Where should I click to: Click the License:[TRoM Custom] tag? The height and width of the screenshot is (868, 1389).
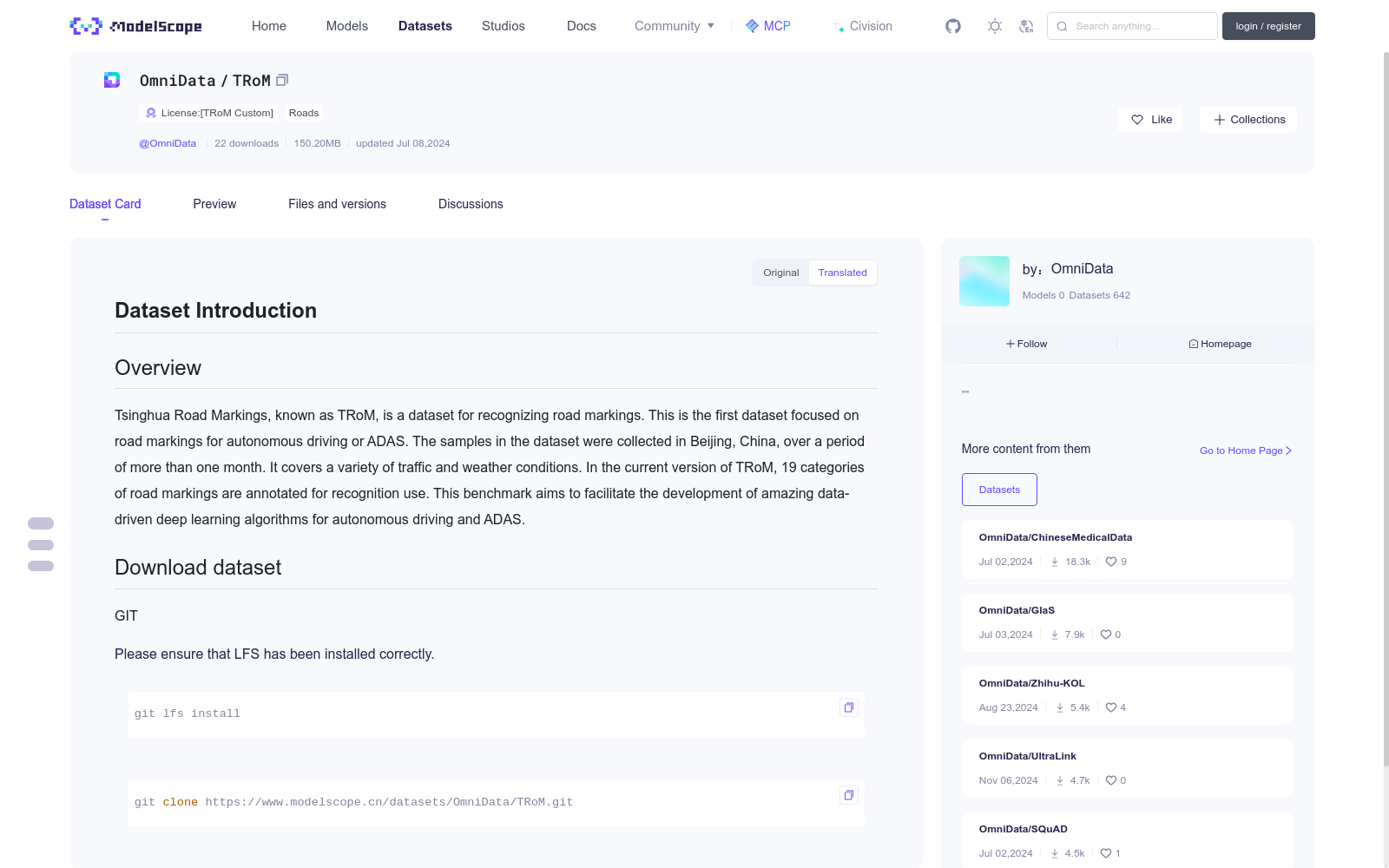[209, 113]
